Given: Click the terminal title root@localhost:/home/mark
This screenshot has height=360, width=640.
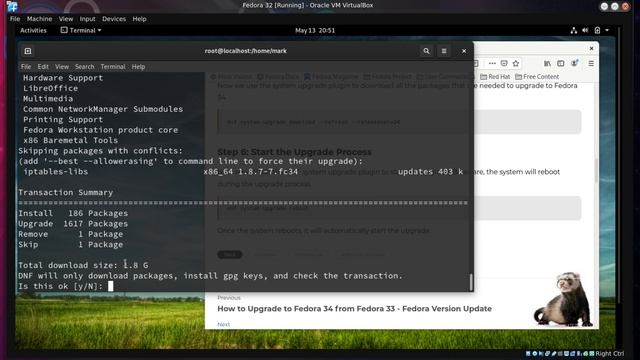Looking at the screenshot, I should (x=245, y=51).
